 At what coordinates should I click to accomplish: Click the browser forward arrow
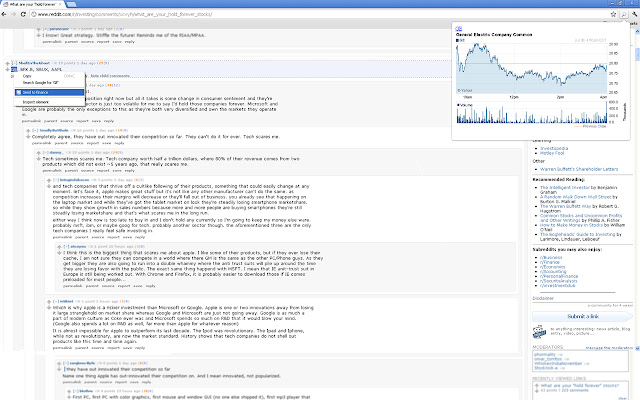pyautogui.click(x=13, y=14)
